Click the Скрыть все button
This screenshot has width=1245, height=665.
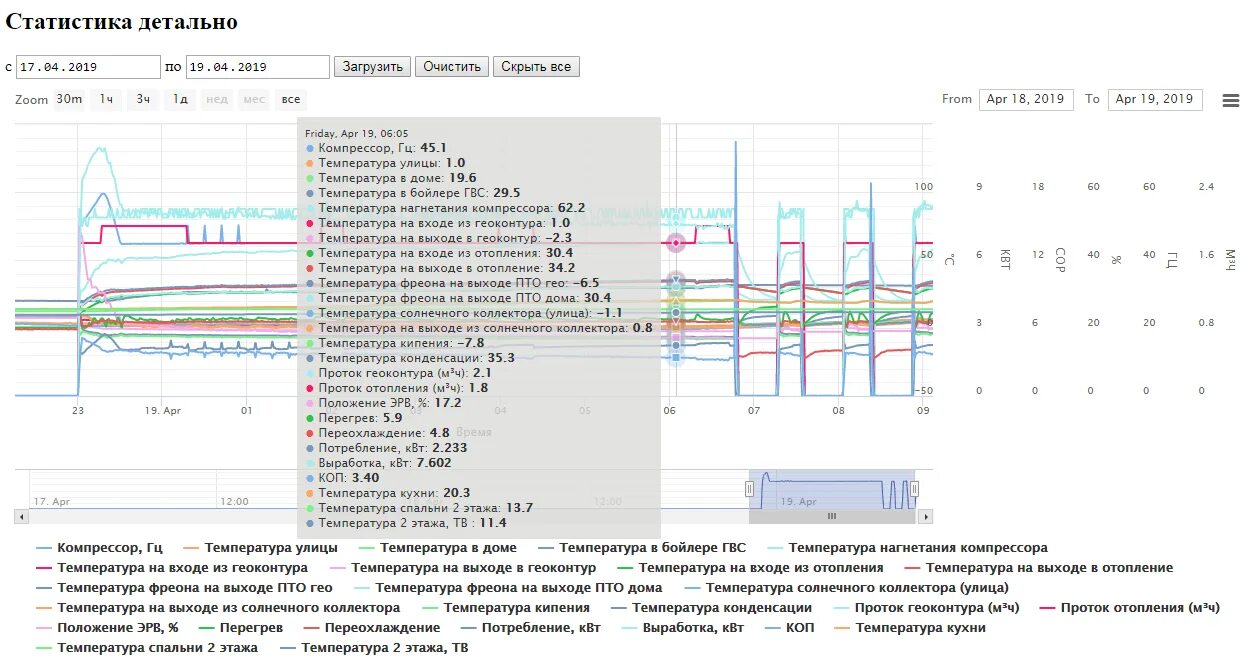(x=536, y=67)
